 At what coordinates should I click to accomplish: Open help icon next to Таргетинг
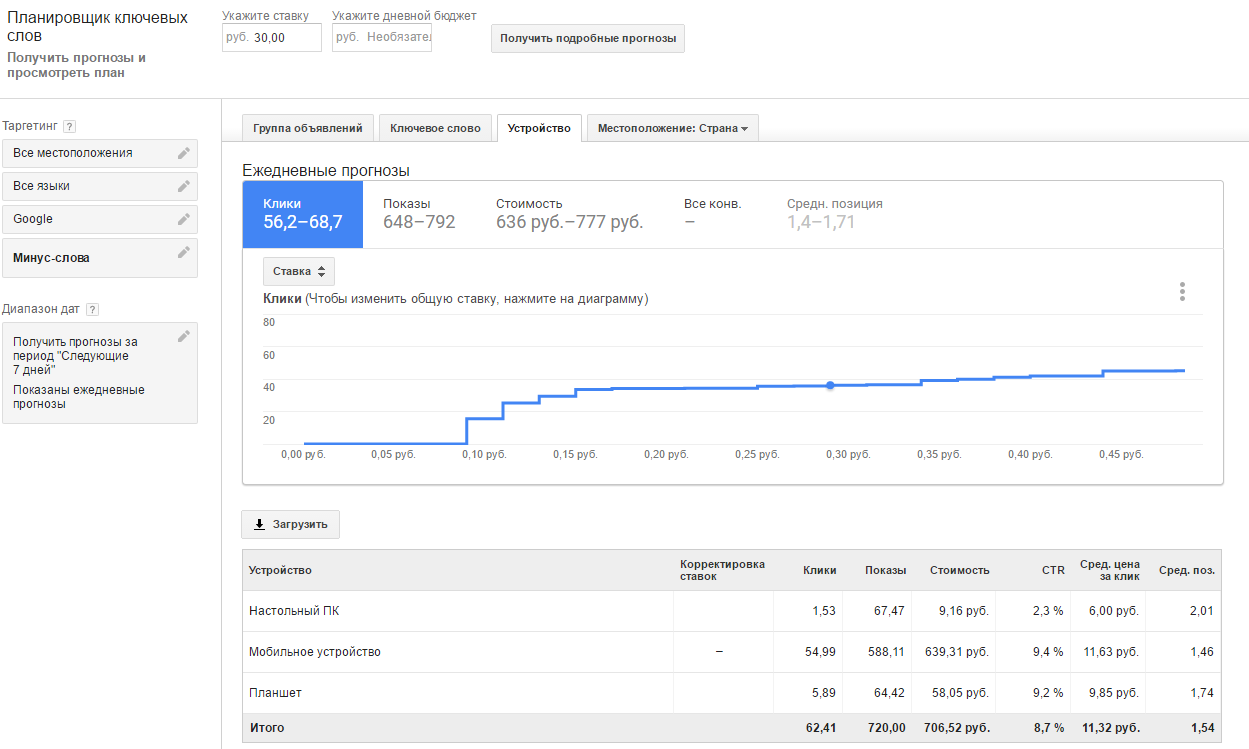pyautogui.click(x=69, y=127)
